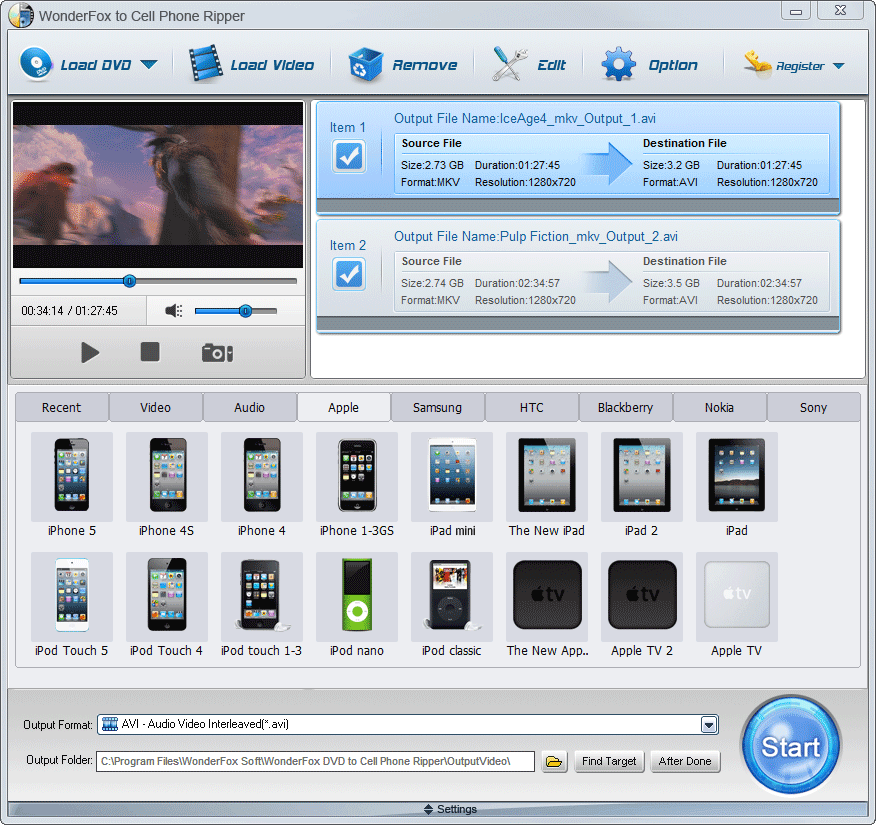Choose the iPhone 5 device profile
The width and height of the screenshot is (876, 825).
(x=72, y=485)
